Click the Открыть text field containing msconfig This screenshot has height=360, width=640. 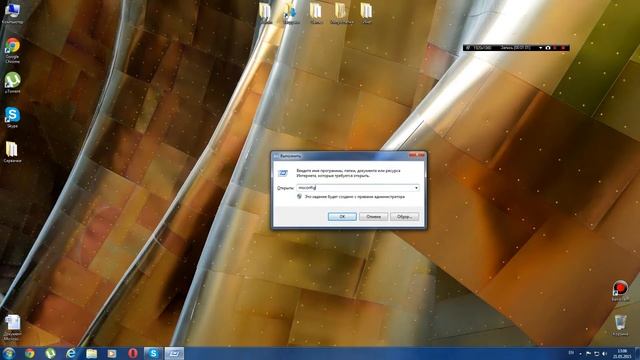355,188
